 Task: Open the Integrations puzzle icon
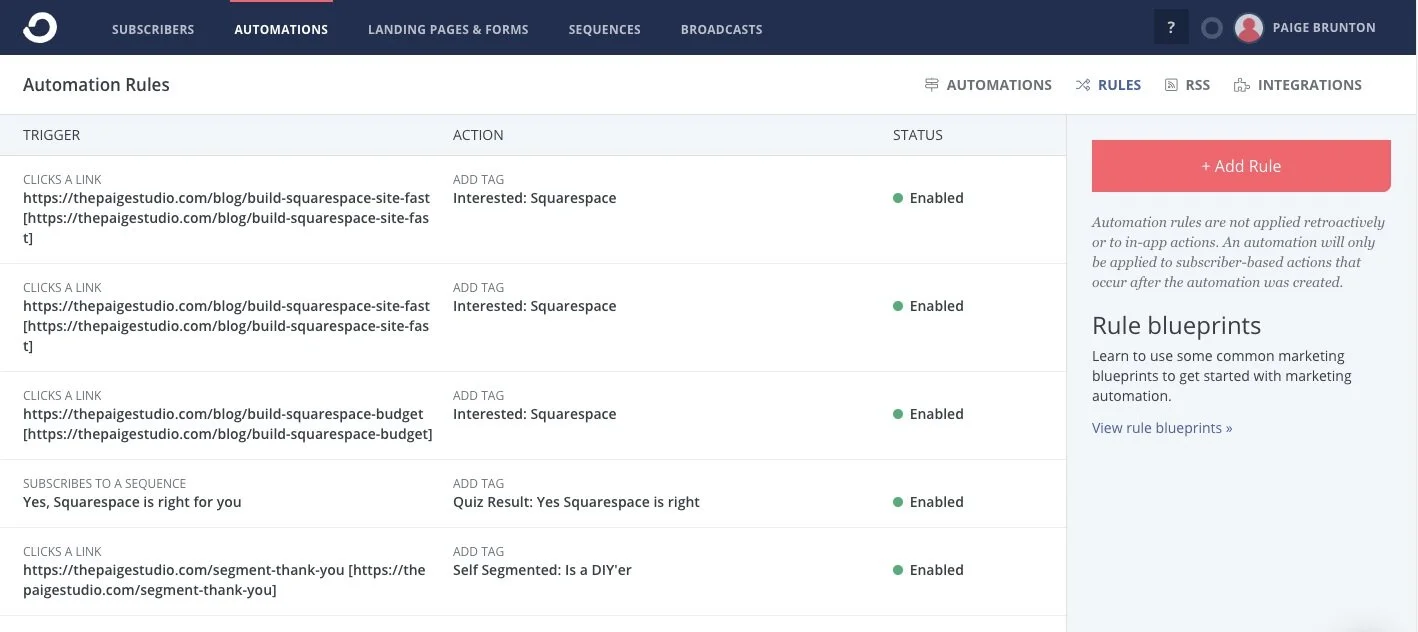1242,85
